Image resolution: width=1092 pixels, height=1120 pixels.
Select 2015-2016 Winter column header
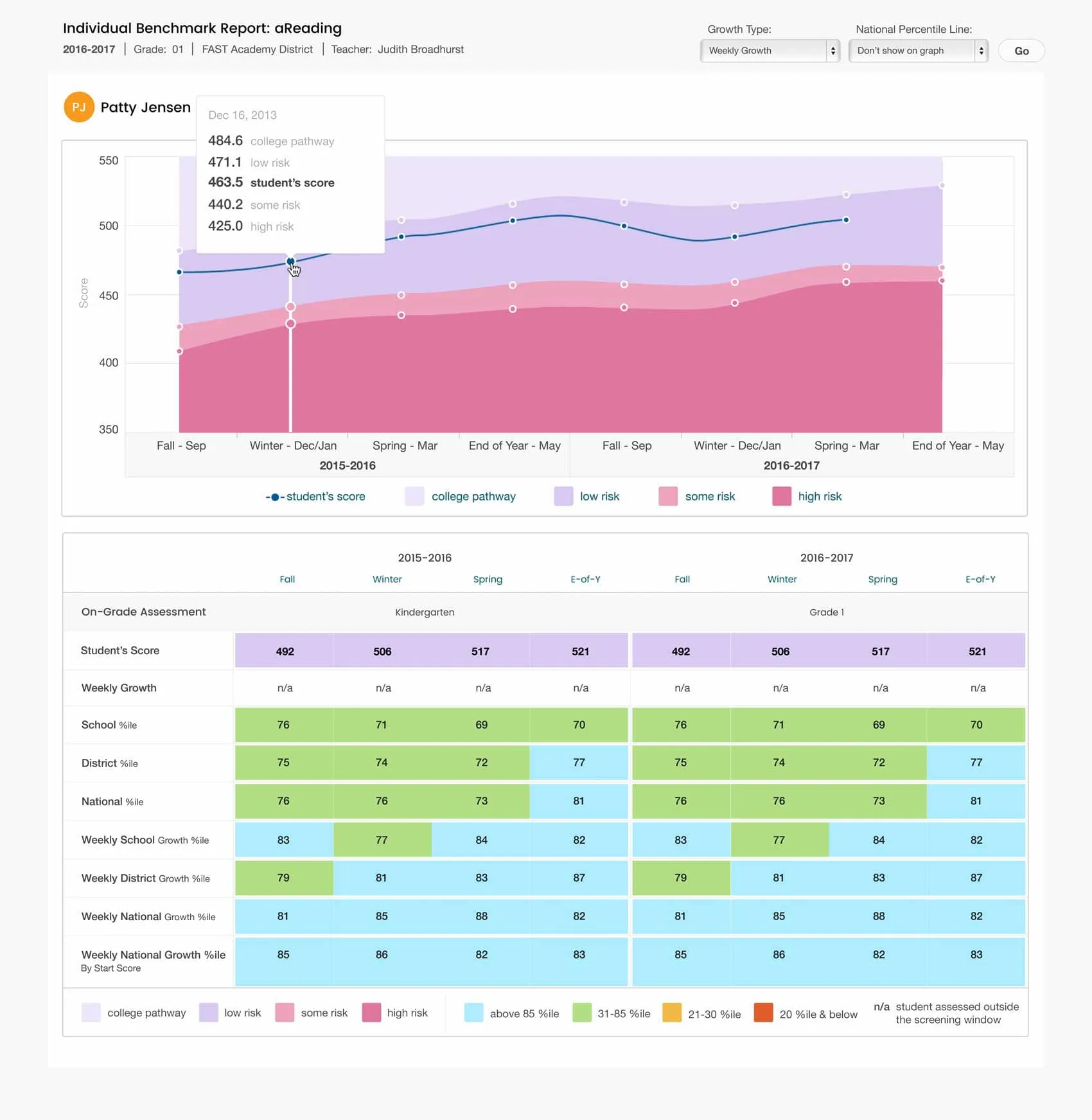[387, 579]
